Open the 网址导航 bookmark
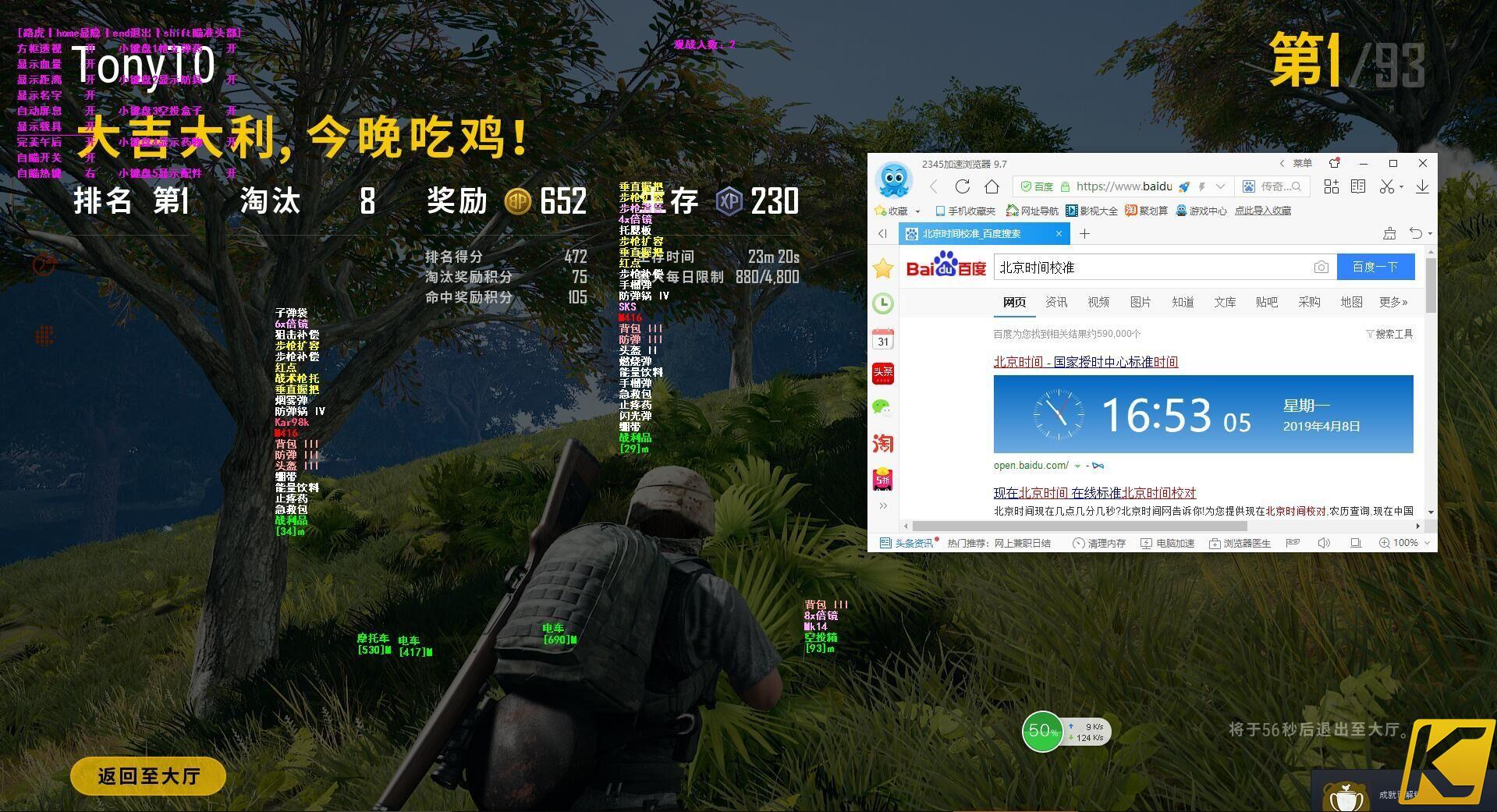The width and height of the screenshot is (1497, 812). click(1032, 211)
